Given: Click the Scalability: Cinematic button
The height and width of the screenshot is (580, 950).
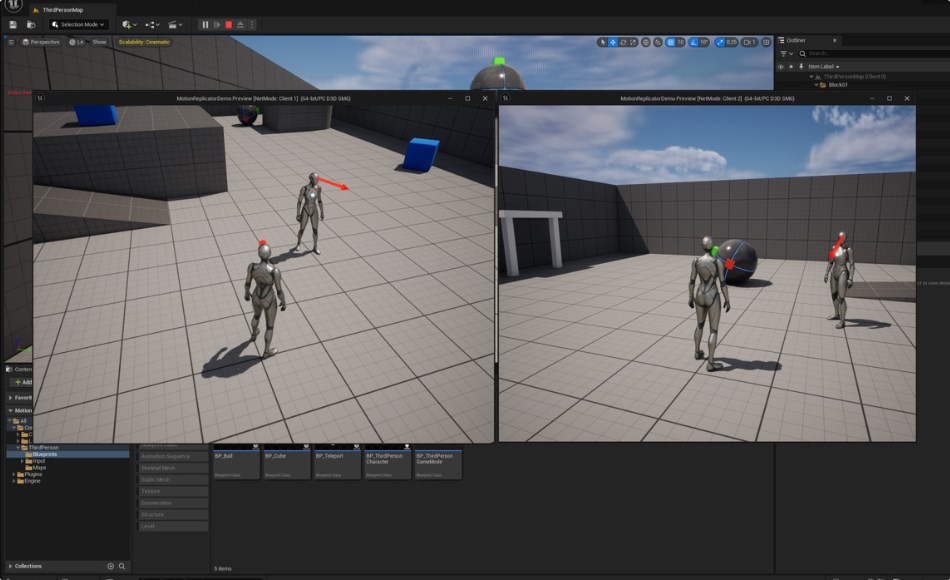Looking at the screenshot, I should tap(145, 42).
